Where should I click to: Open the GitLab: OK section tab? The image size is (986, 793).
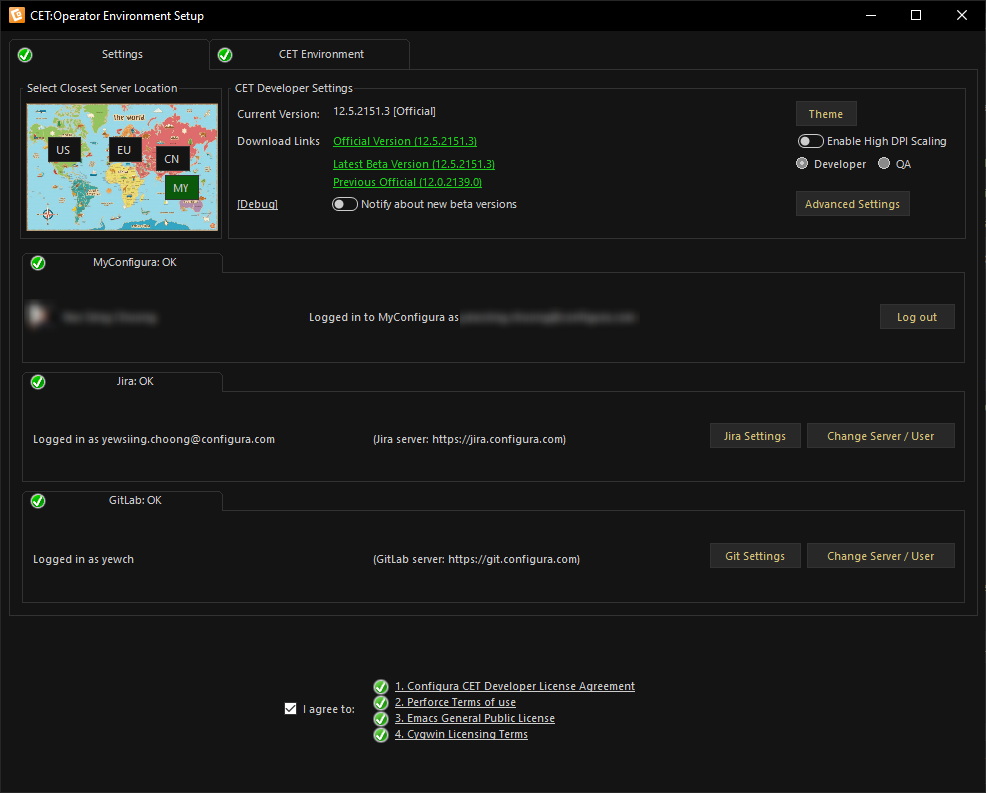point(122,501)
